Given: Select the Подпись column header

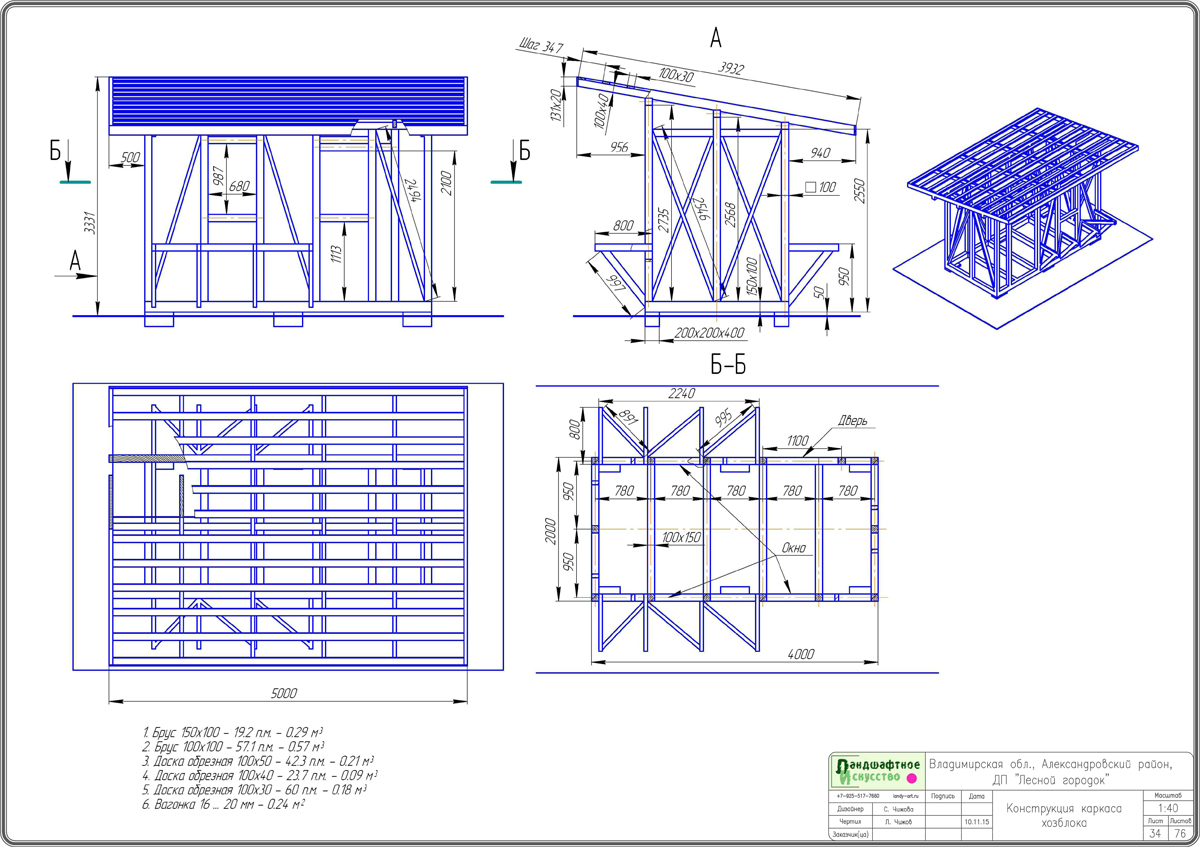Looking at the screenshot, I should pyautogui.click(x=943, y=796).
